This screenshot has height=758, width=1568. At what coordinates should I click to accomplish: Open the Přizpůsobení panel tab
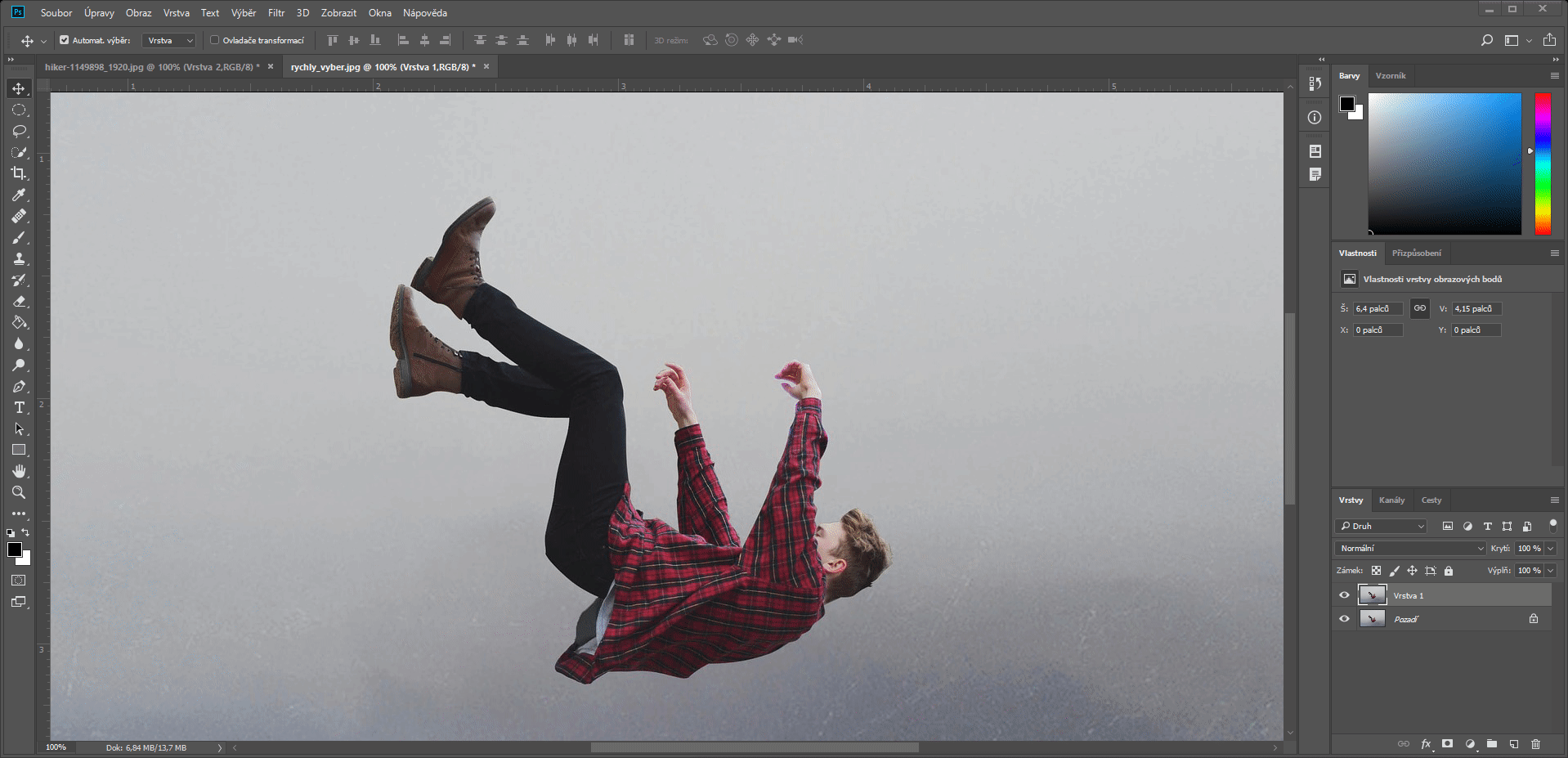tap(1416, 253)
